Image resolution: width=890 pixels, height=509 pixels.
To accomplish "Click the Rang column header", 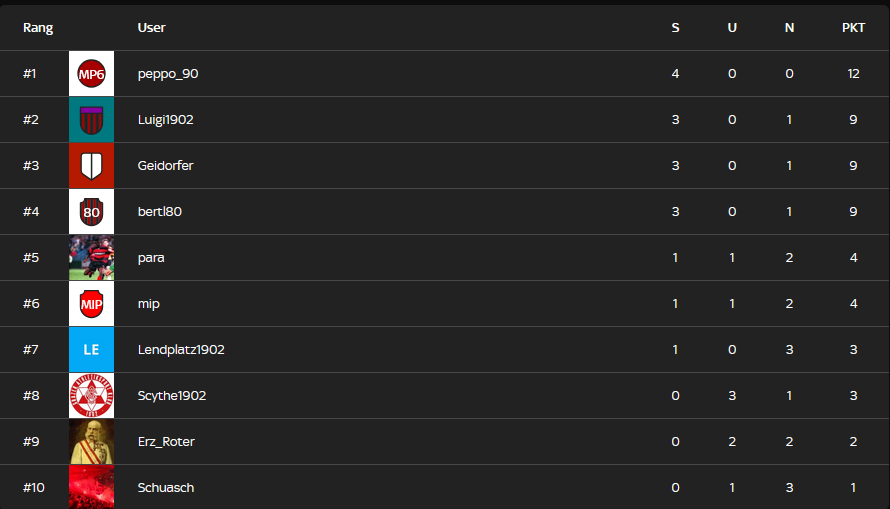I will [x=38, y=28].
